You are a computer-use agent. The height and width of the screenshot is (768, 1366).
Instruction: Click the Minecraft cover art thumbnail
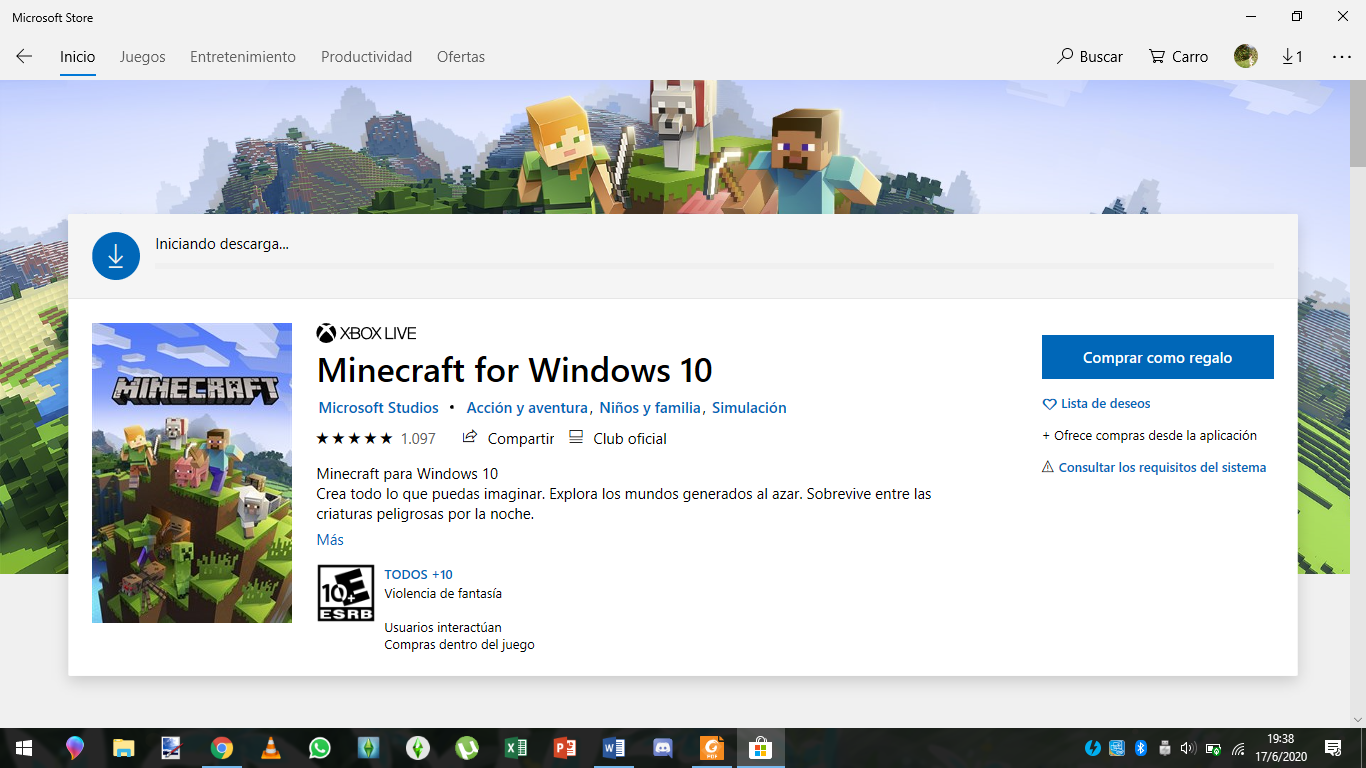[192, 473]
